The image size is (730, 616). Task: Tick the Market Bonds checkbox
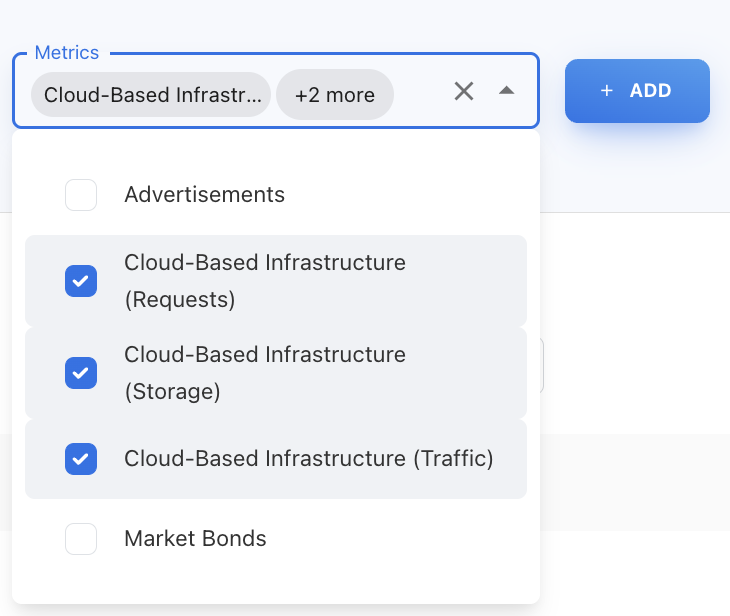coord(81,539)
